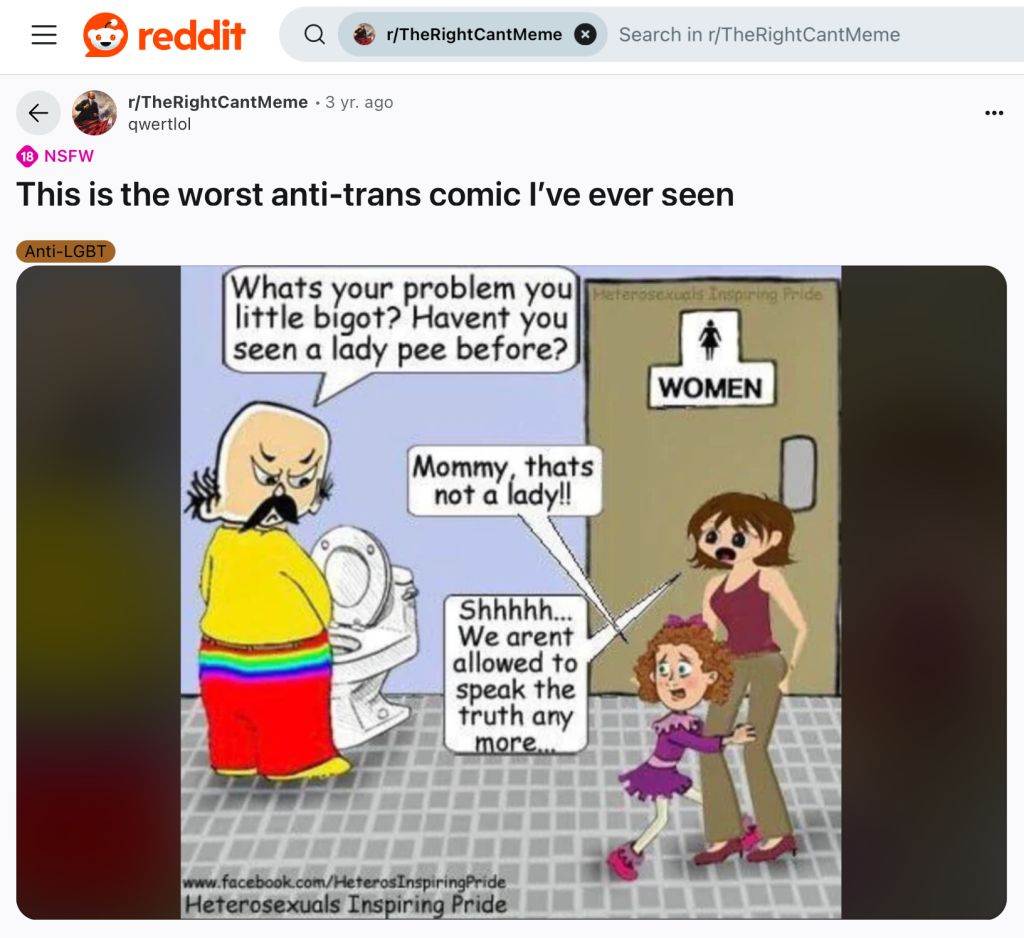Click the Reddit Snoo logo icon
The image size is (1024, 938).
click(x=105, y=35)
